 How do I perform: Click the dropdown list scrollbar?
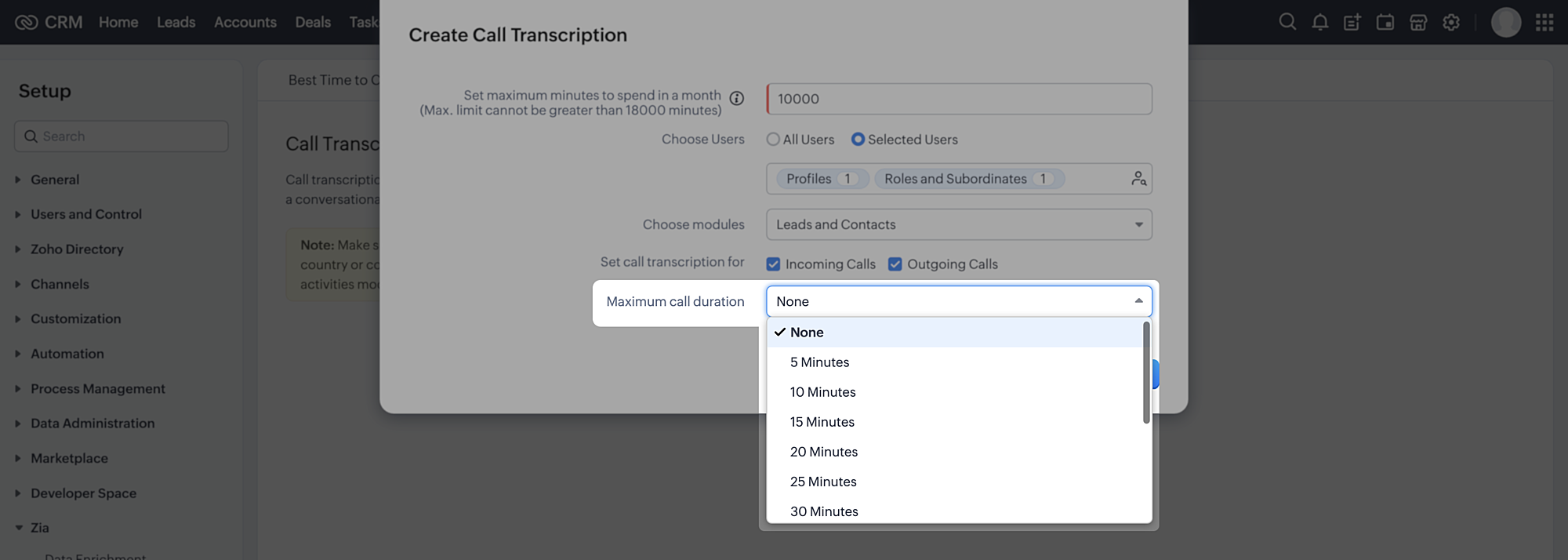point(1146,373)
